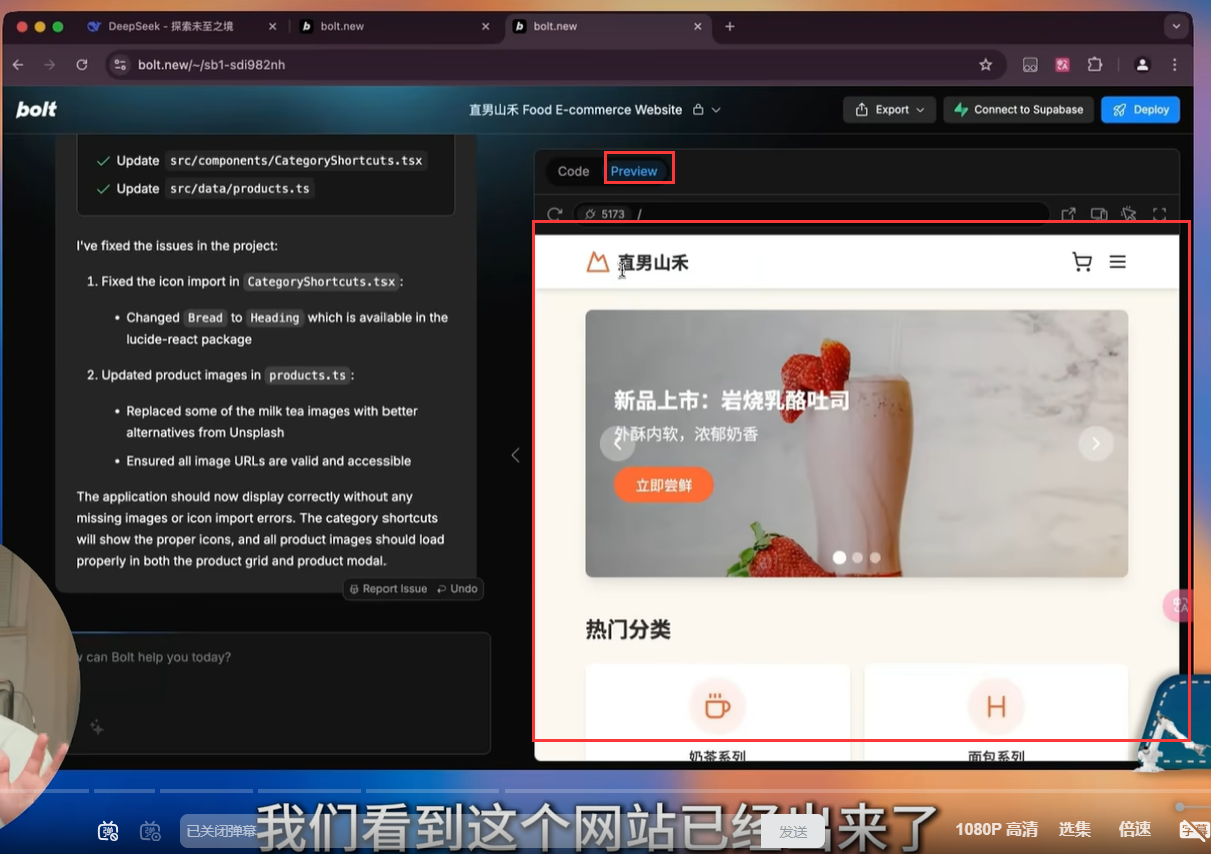Open preview in a new tab
Viewport: 1211px width, 854px height.
coord(1068,214)
